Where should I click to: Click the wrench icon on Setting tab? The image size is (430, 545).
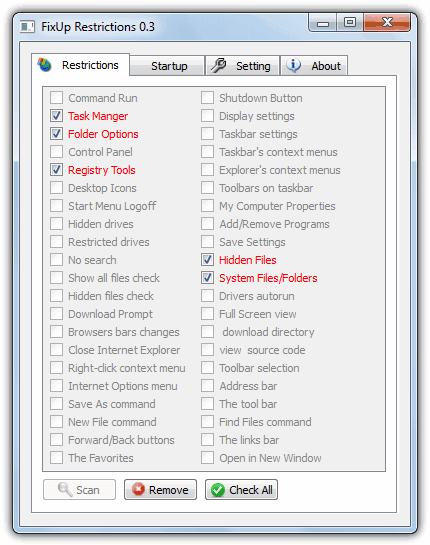tap(219, 65)
